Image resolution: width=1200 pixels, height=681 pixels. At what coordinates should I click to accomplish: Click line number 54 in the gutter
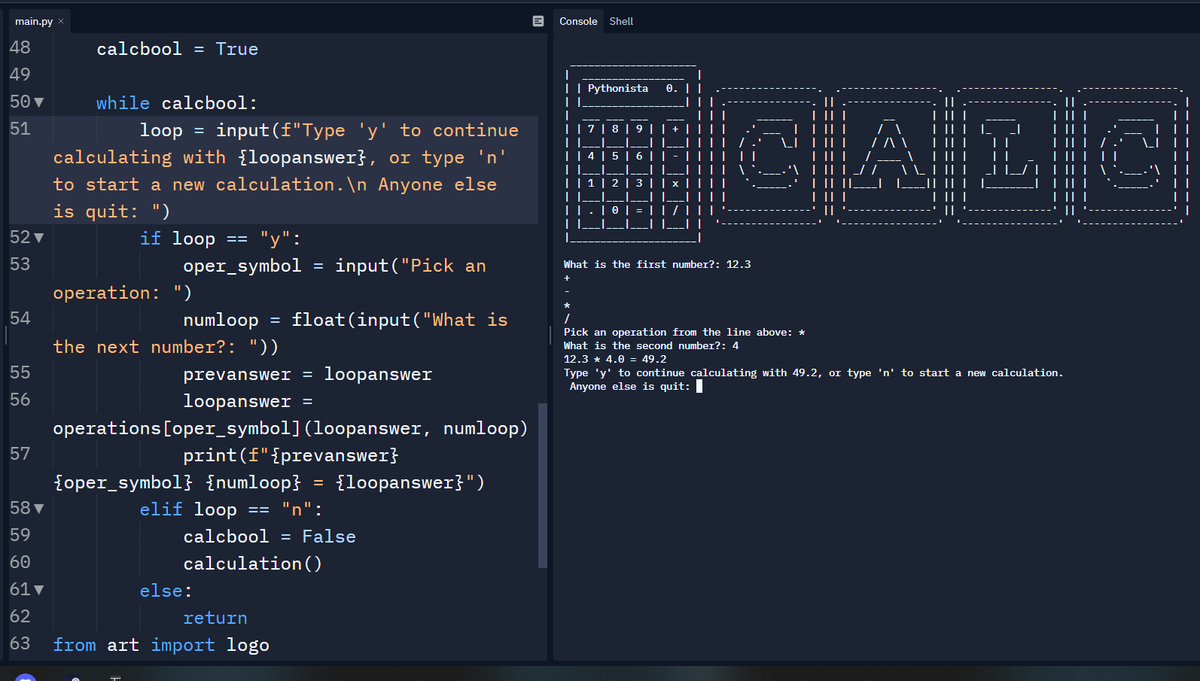click(x=20, y=319)
